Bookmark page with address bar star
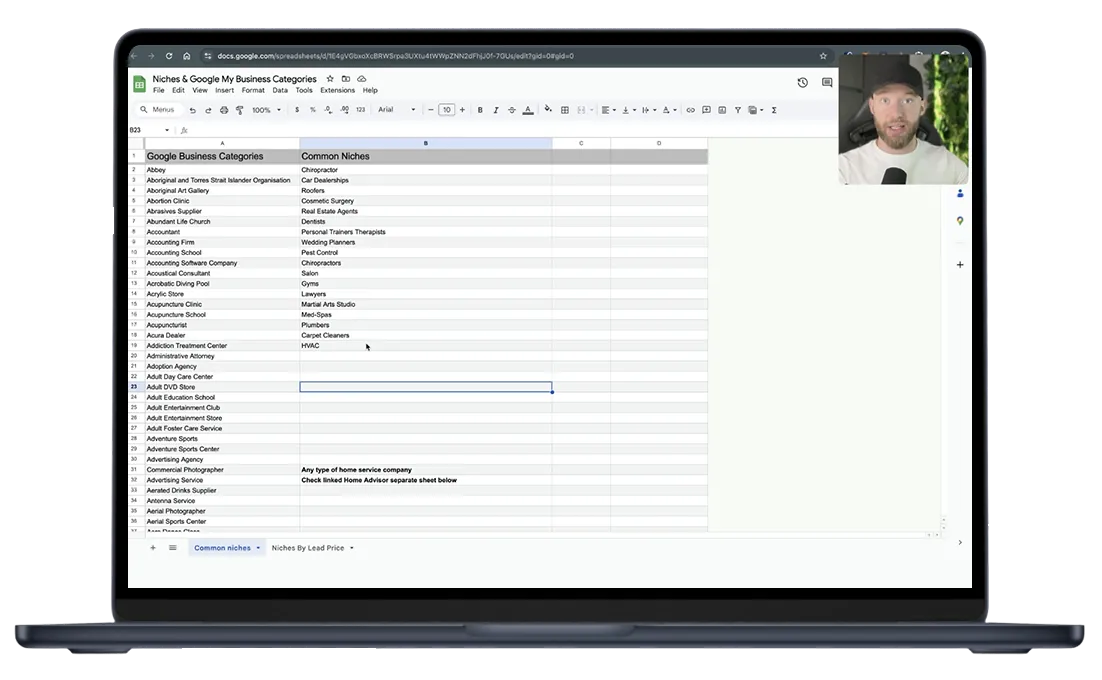 (x=823, y=55)
